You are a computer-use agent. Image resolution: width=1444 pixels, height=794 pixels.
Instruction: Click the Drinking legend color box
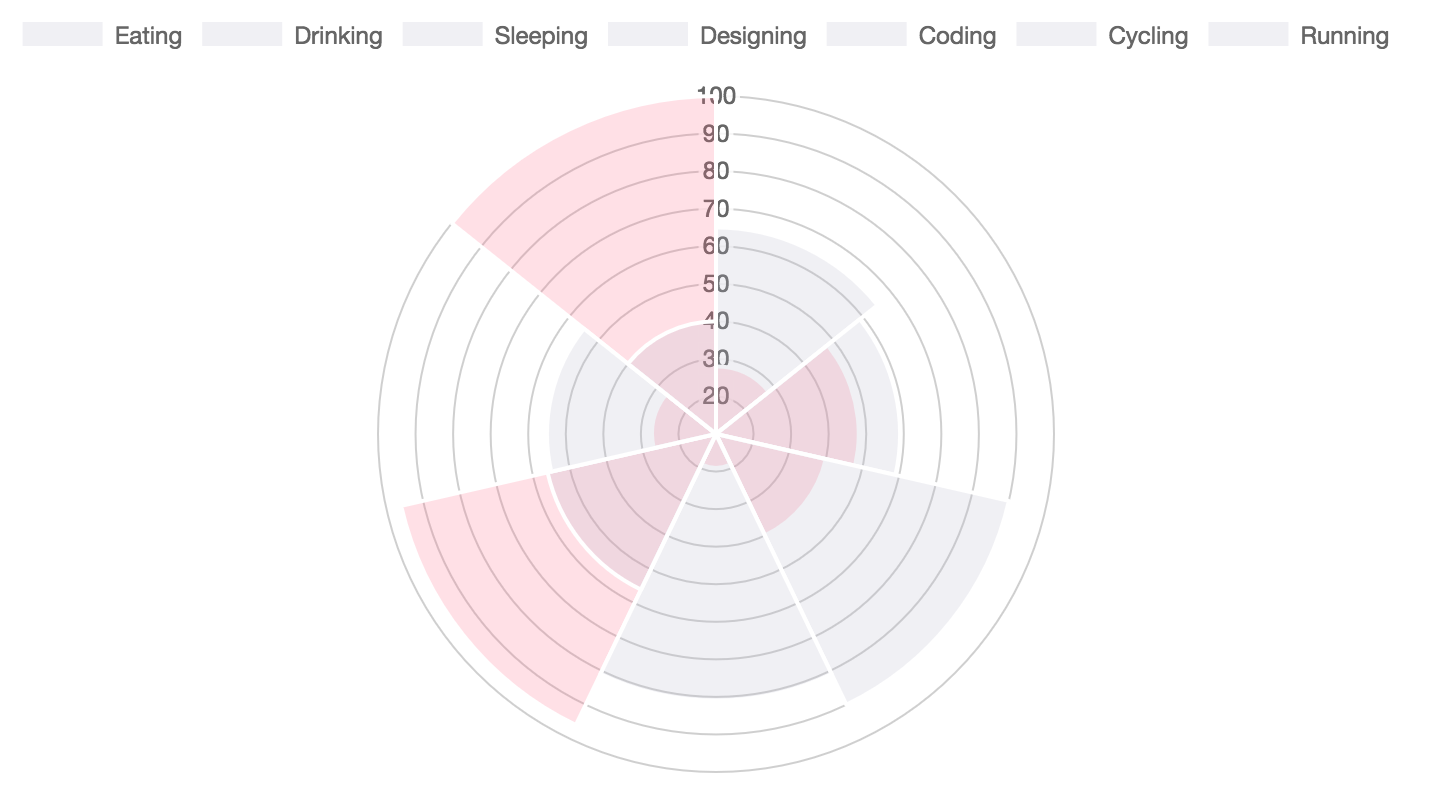pos(242,35)
